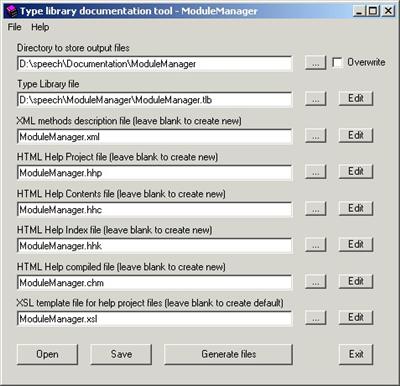Click the Generate files button
Screen dimensions: 400x386
pyautogui.click(x=228, y=354)
